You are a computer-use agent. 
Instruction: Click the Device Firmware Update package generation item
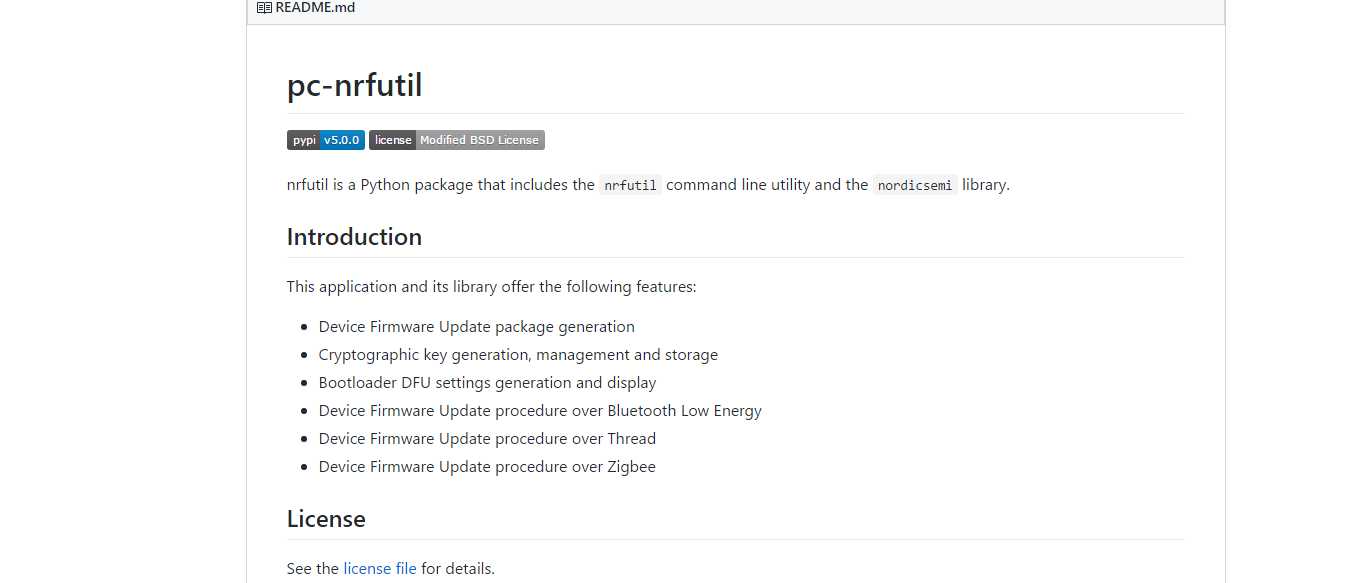[476, 327]
